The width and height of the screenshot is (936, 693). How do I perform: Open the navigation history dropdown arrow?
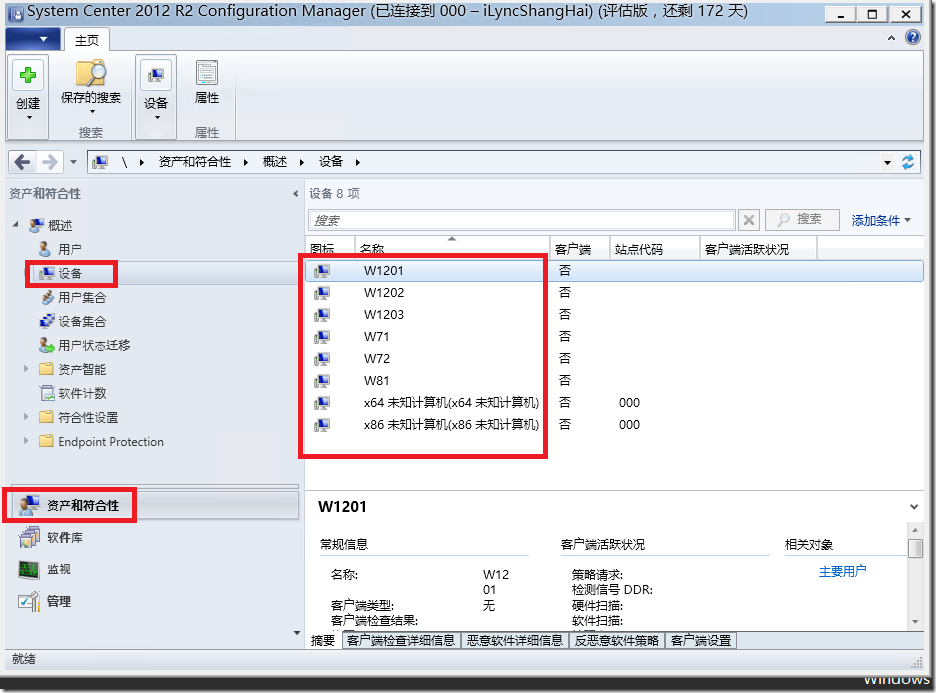(73, 162)
